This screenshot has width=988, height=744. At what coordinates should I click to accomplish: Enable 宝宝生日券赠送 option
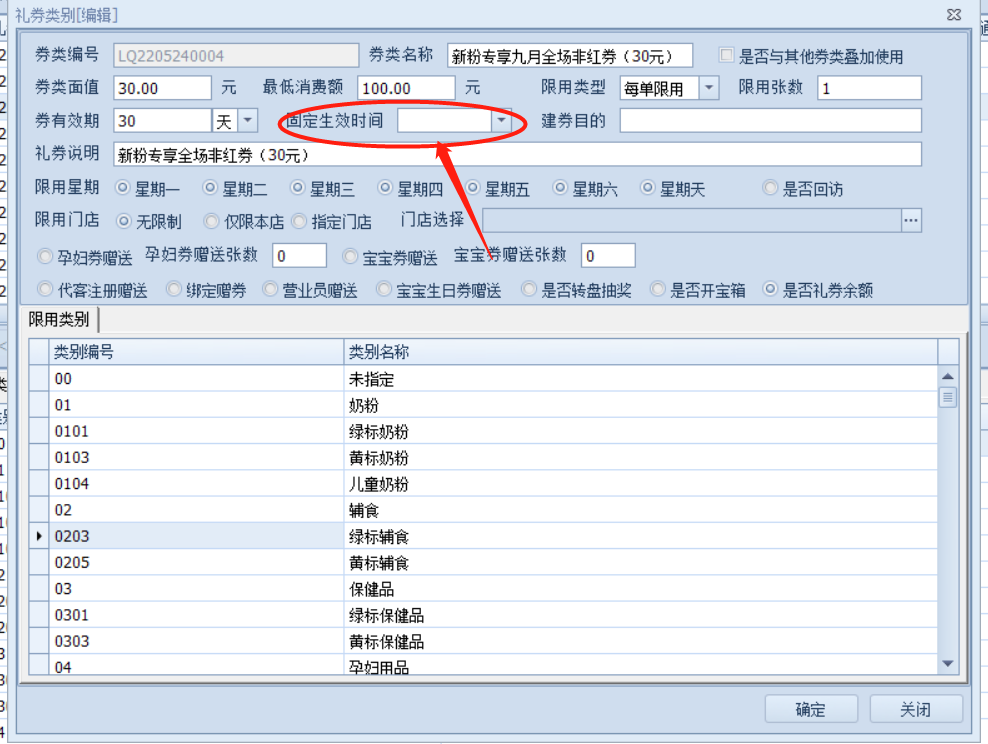pyautogui.click(x=384, y=289)
